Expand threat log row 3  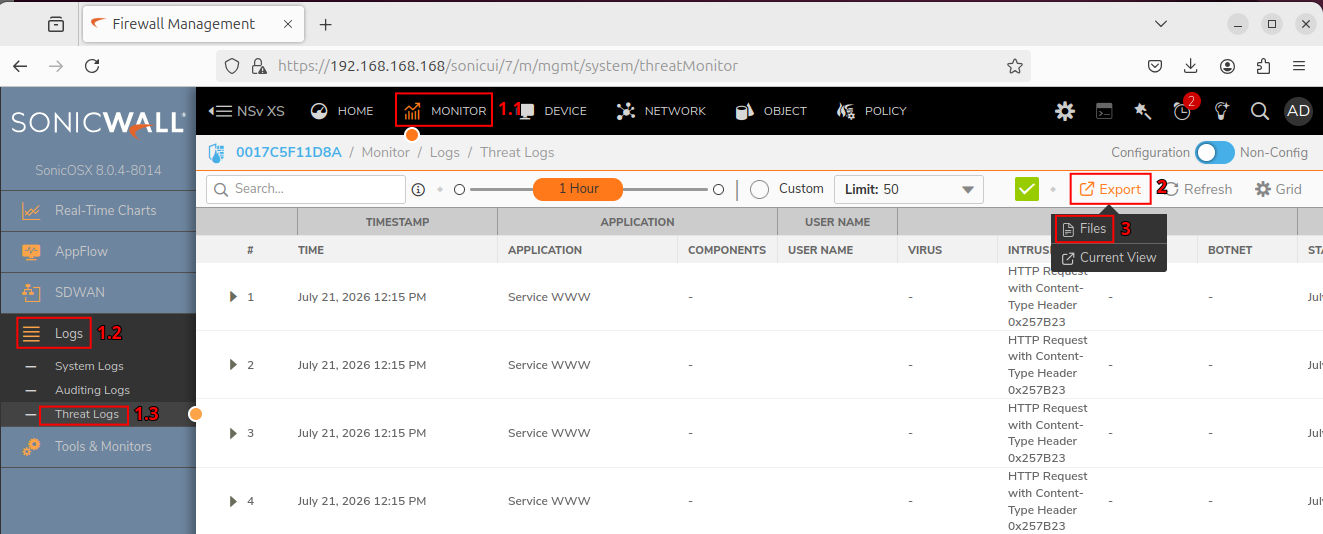click(x=233, y=433)
